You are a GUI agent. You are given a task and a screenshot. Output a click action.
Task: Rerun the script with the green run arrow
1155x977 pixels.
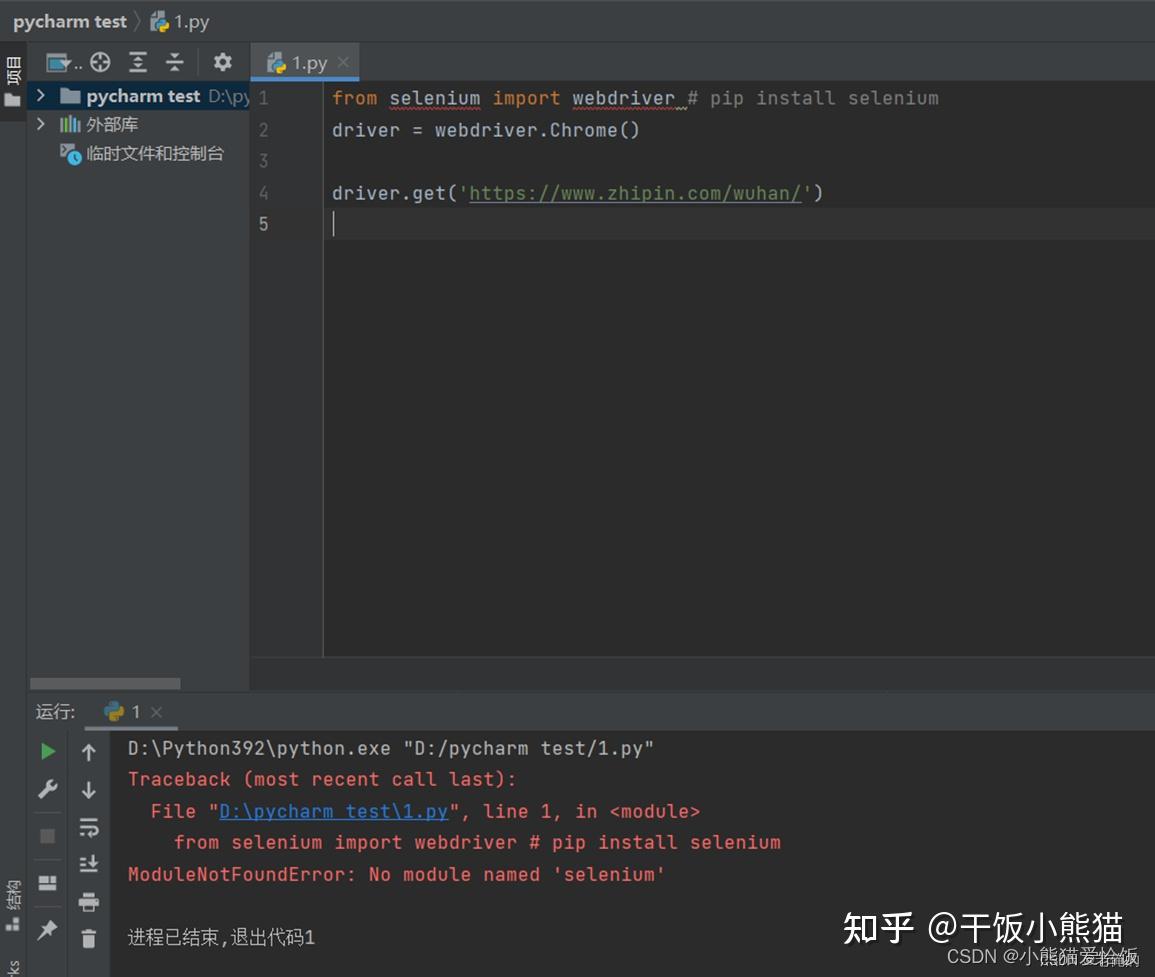click(47, 751)
